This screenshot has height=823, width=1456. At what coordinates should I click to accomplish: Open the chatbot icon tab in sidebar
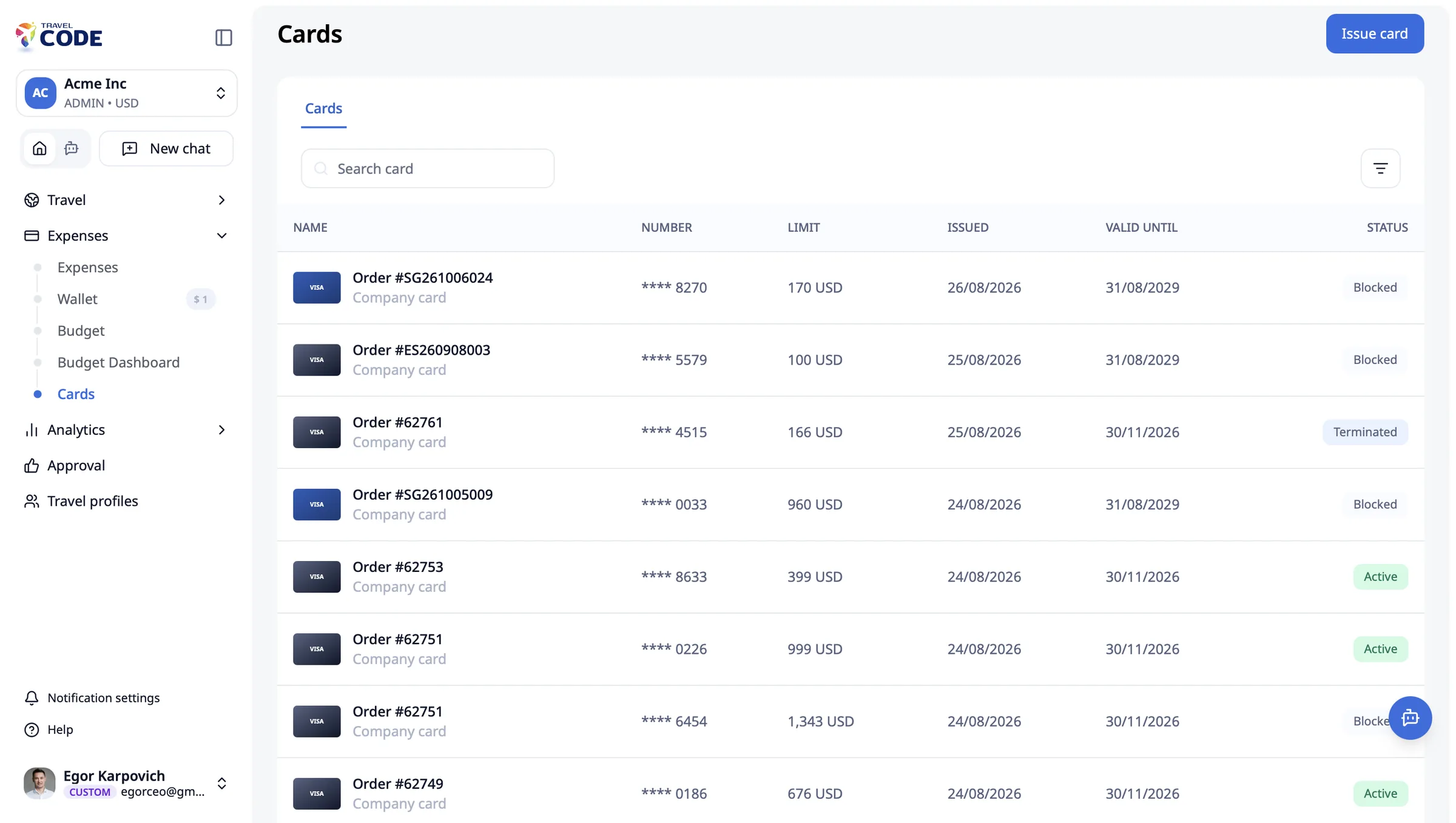pos(72,149)
